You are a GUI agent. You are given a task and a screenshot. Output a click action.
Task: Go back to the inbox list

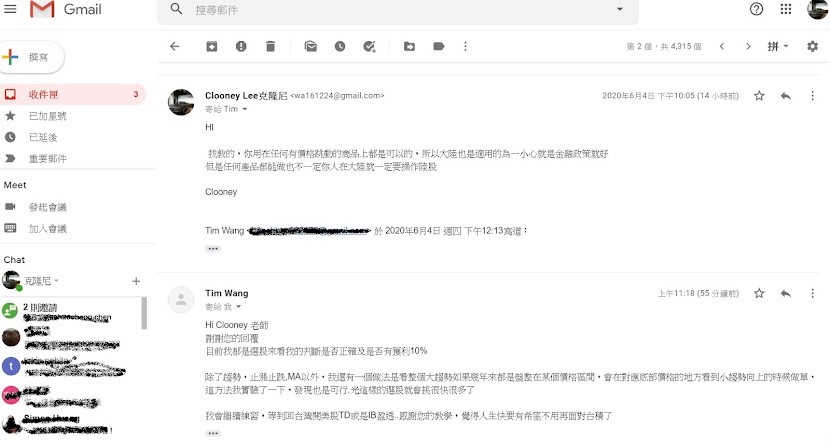point(175,47)
